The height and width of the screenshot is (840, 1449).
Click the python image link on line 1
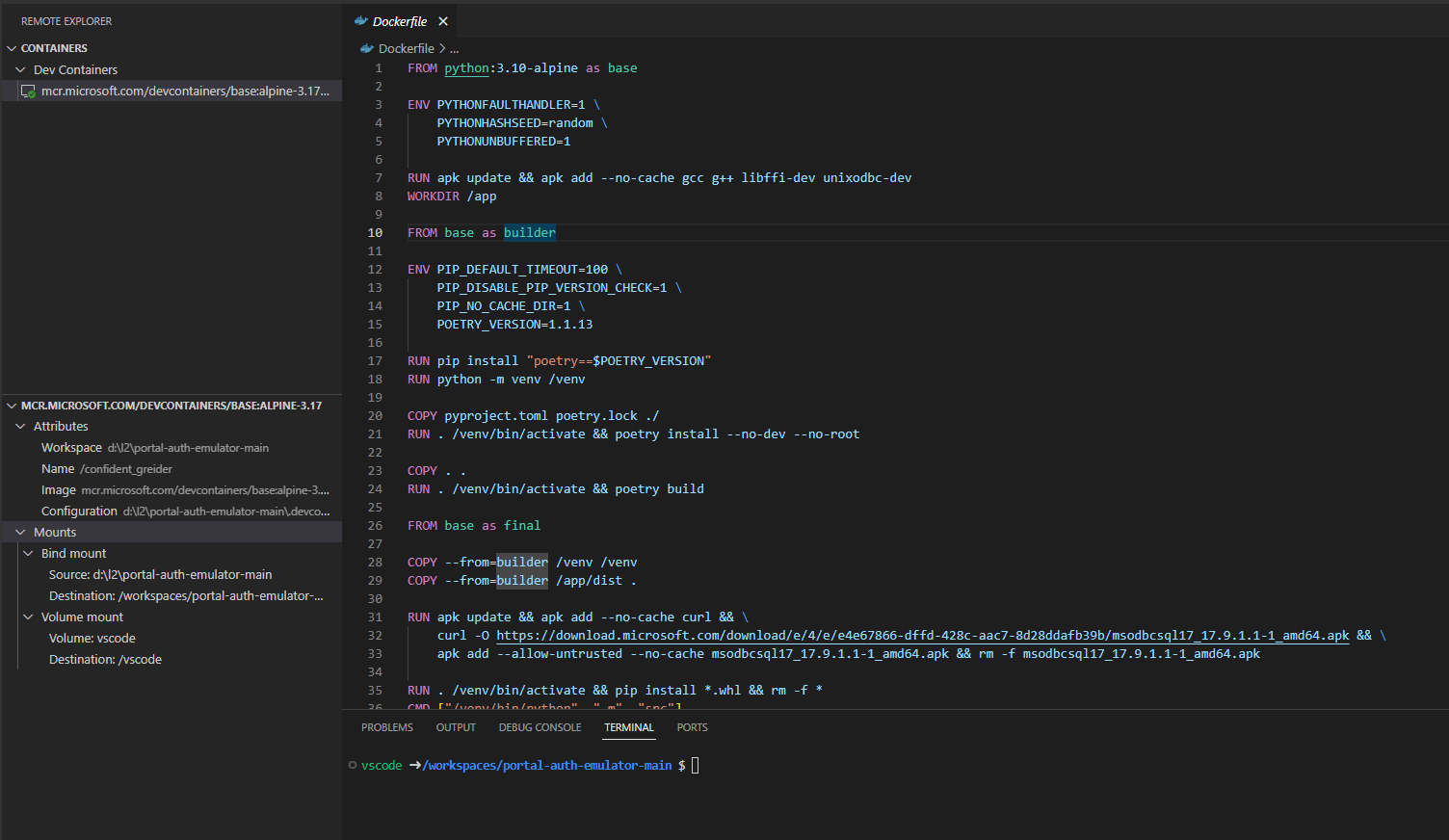pyautogui.click(x=466, y=68)
